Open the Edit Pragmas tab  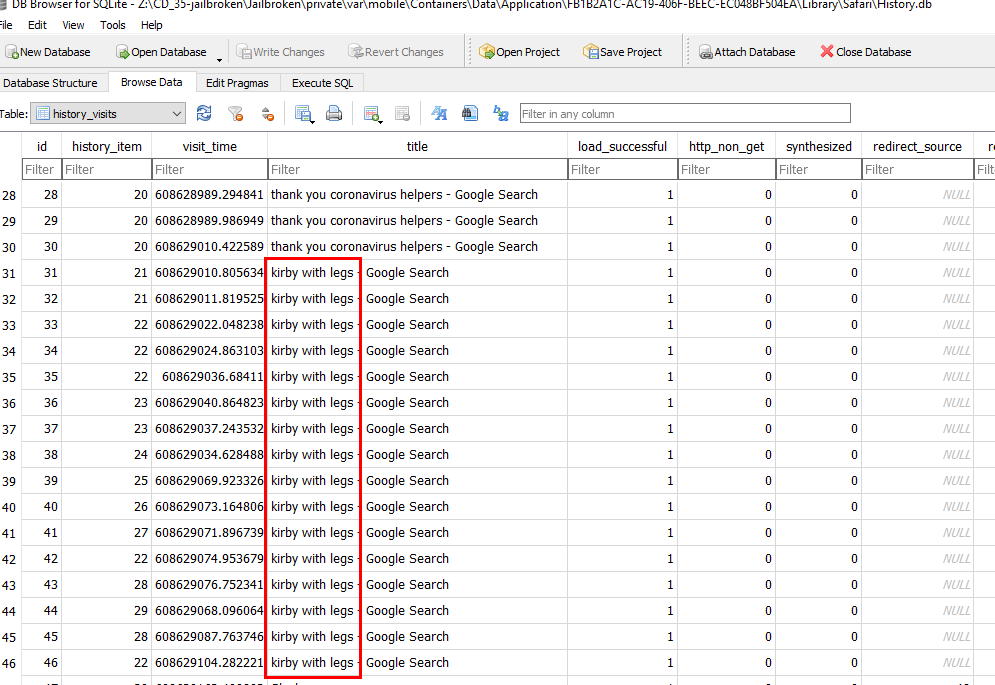(x=237, y=83)
